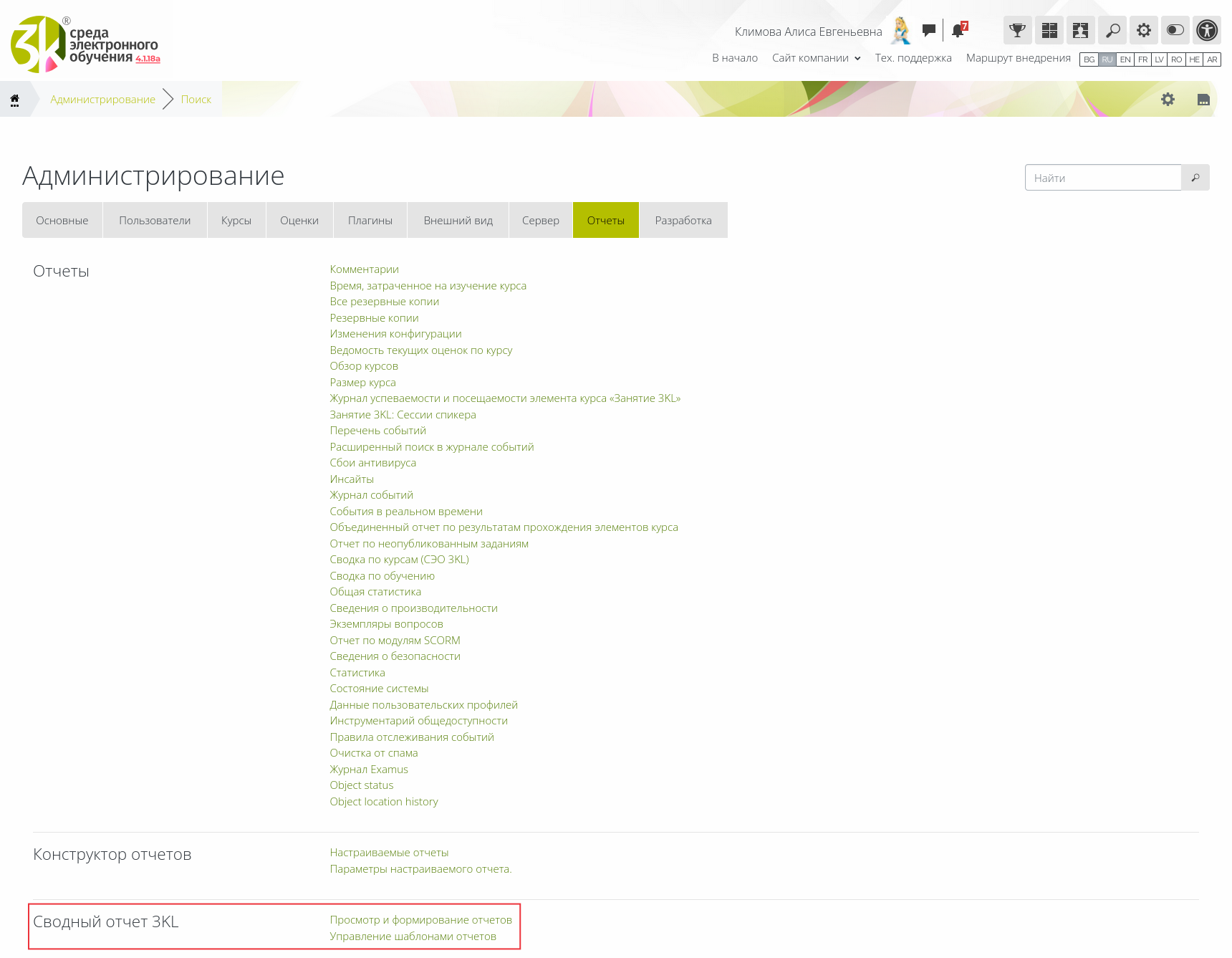1232x958 pixels.
Task: Click the gear icon in the banner bar
Action: pos(1168,100)
